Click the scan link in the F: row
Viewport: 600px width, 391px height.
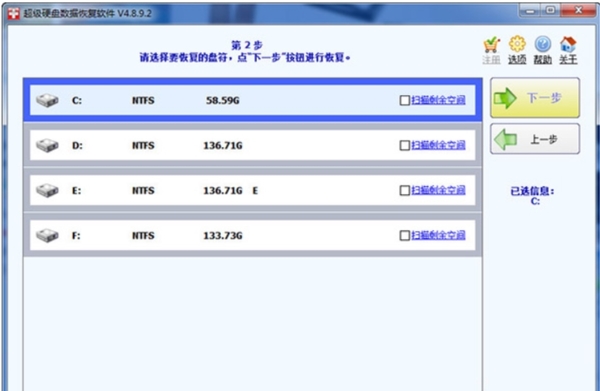point(439,235)
